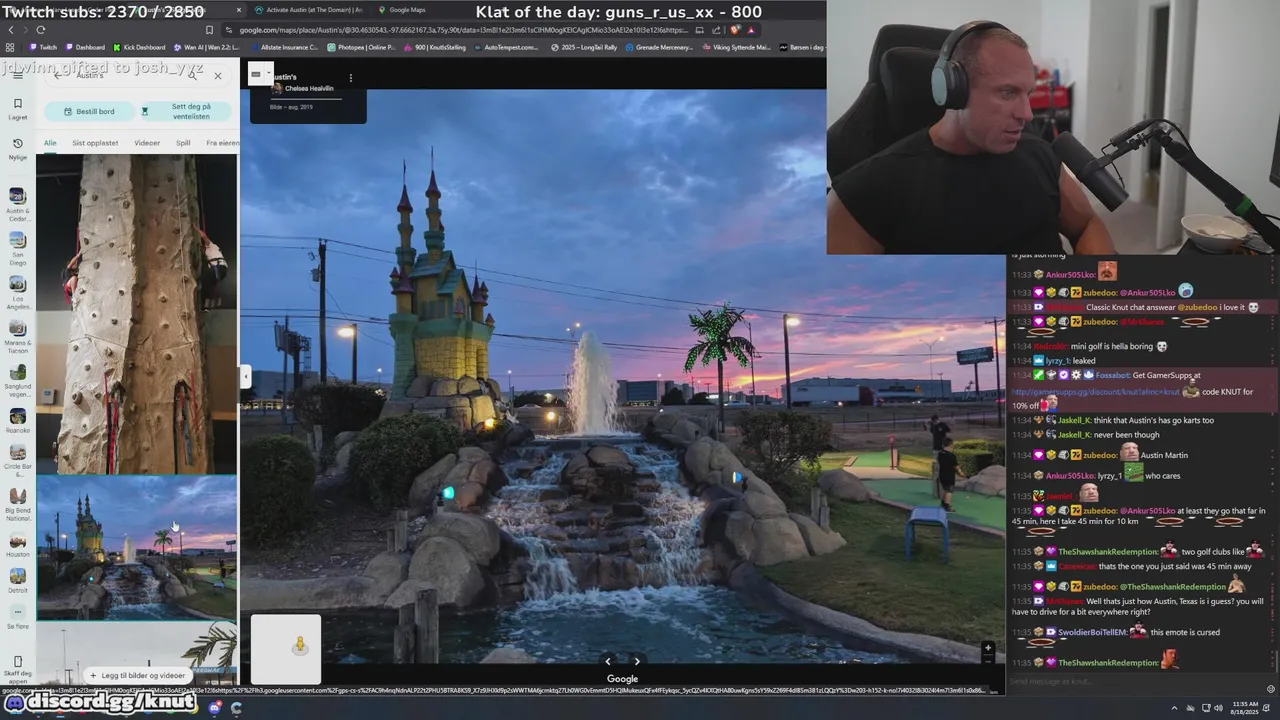Click the search magnifier in Maps search box
The image size is (1280, 720).
tap(192, 75)
